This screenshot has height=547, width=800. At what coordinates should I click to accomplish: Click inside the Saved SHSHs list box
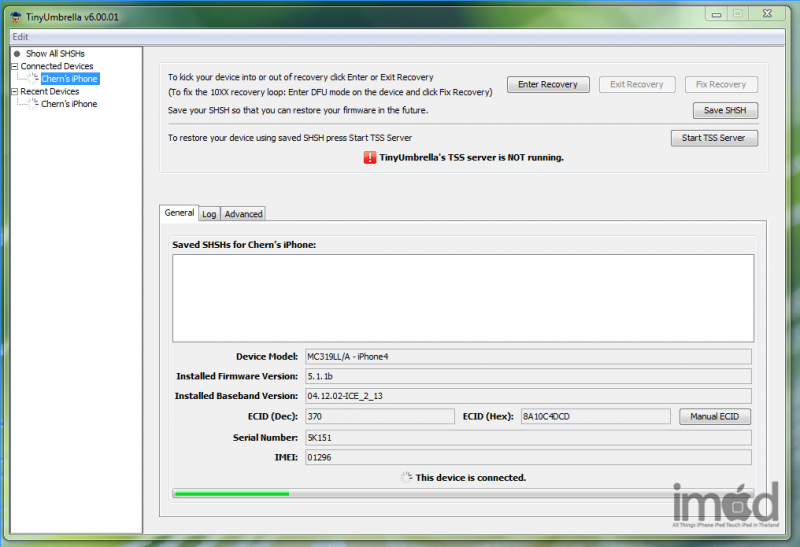click(462, 297)
